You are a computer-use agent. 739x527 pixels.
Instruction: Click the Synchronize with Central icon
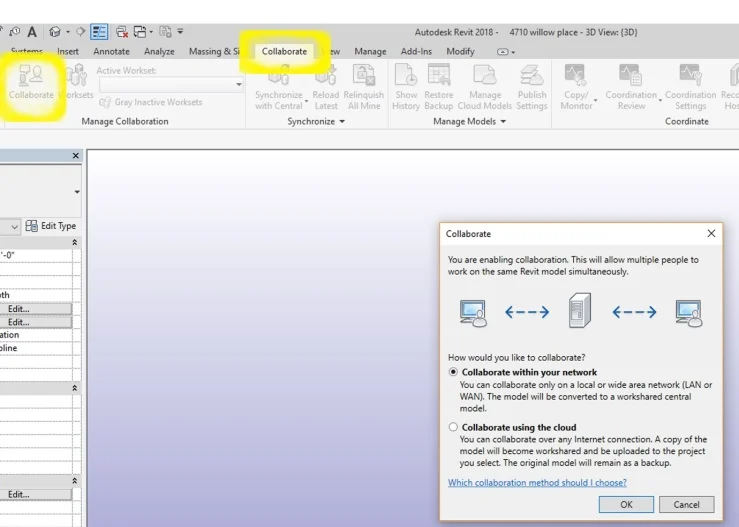(x=279, y=75)
